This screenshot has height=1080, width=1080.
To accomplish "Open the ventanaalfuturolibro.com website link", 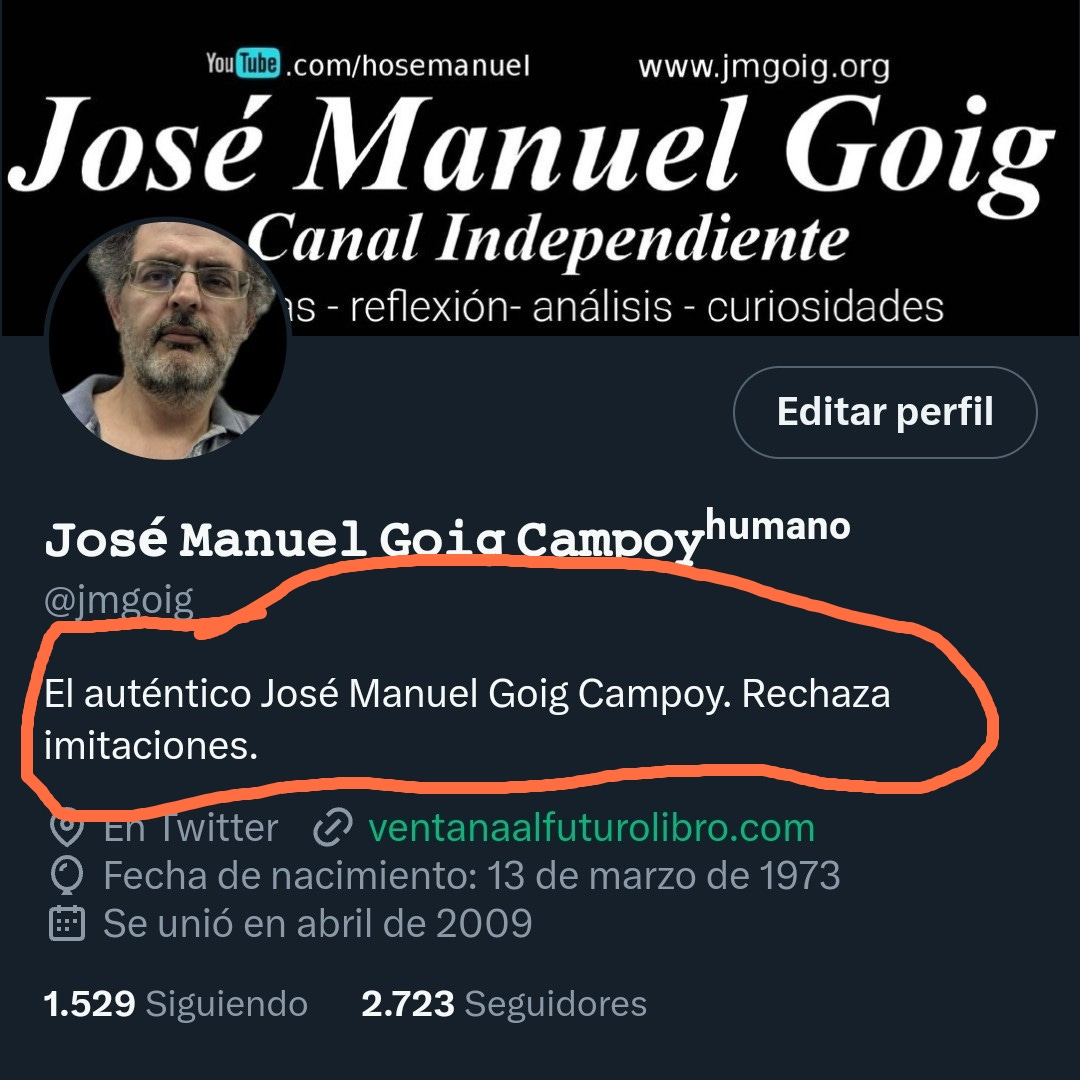I will (x=591, y=827).
